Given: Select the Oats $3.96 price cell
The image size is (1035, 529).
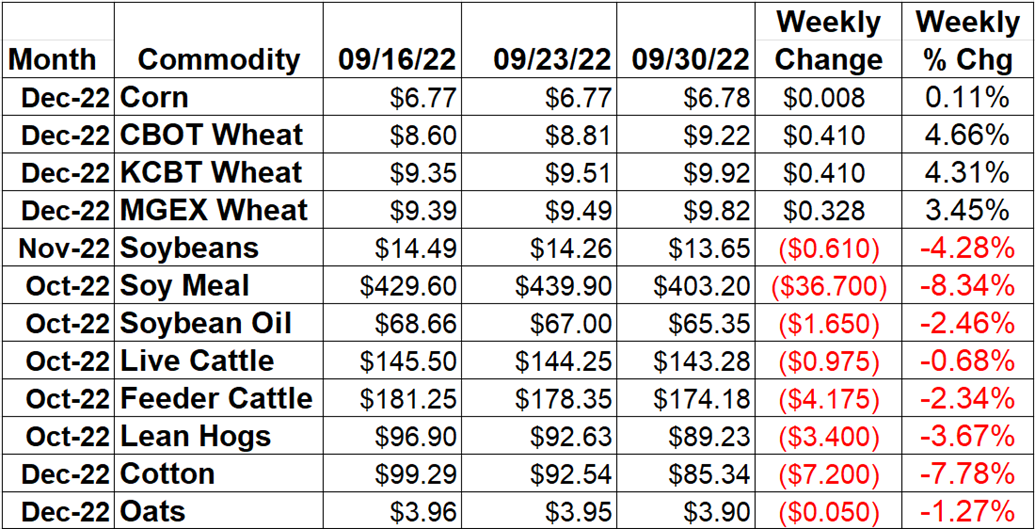Looking at the screenshot, I should tap(392, 511).
